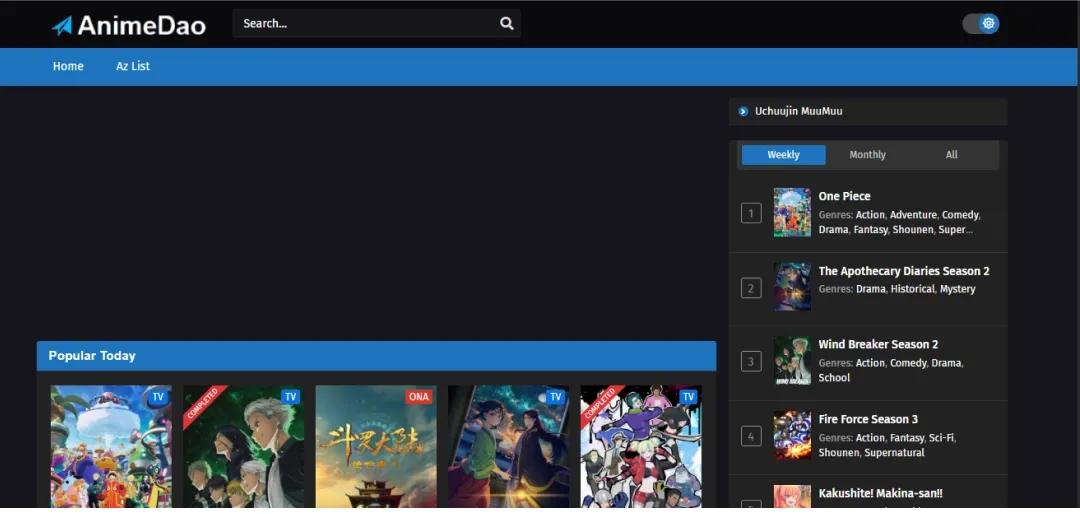
Task: Click the Sci-Fi genre under Fire Force
Action: tap(941, 438)
